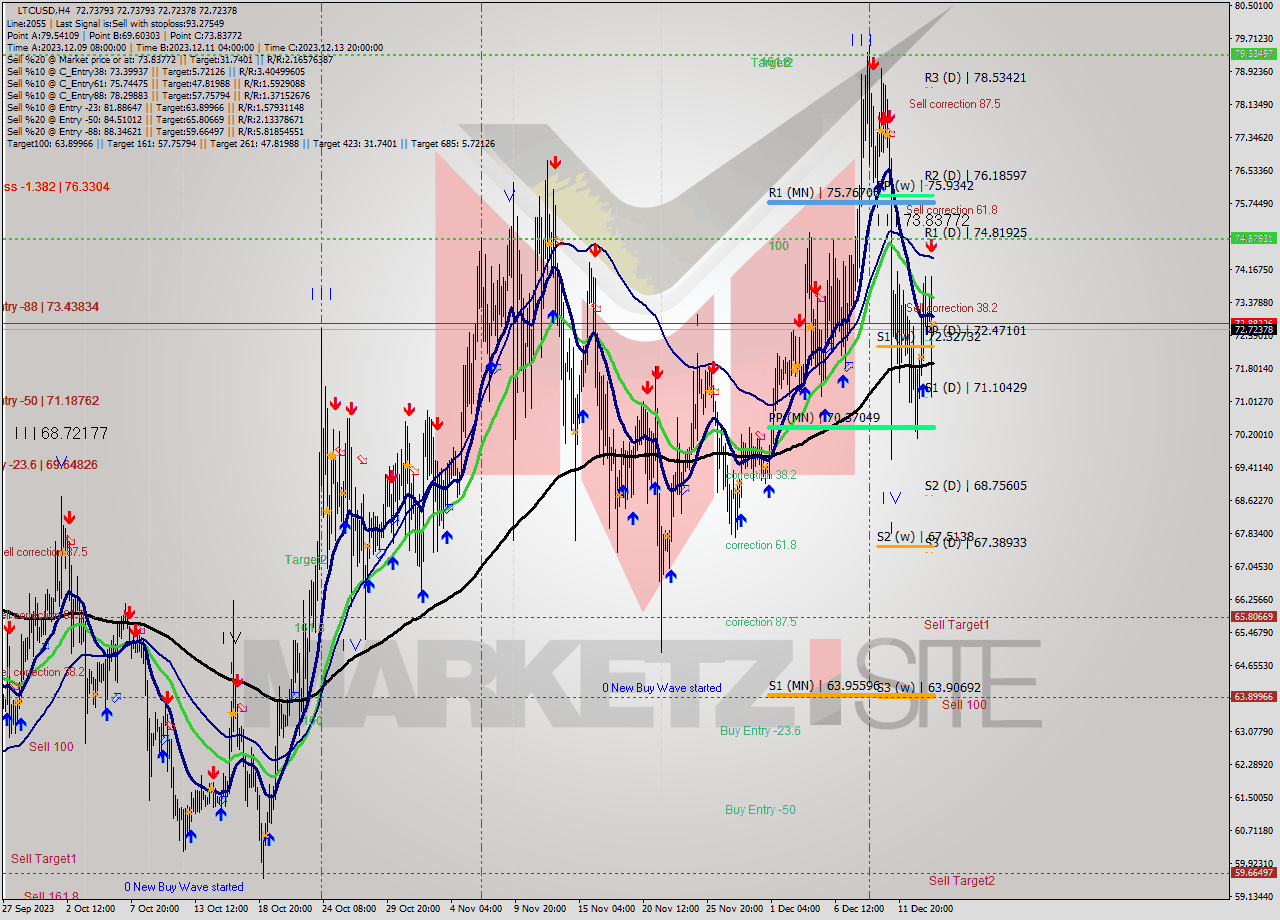Click the green 74.87931 price axis tag
Viewport: 1280px width, 920px height.
pos(1253,238)
